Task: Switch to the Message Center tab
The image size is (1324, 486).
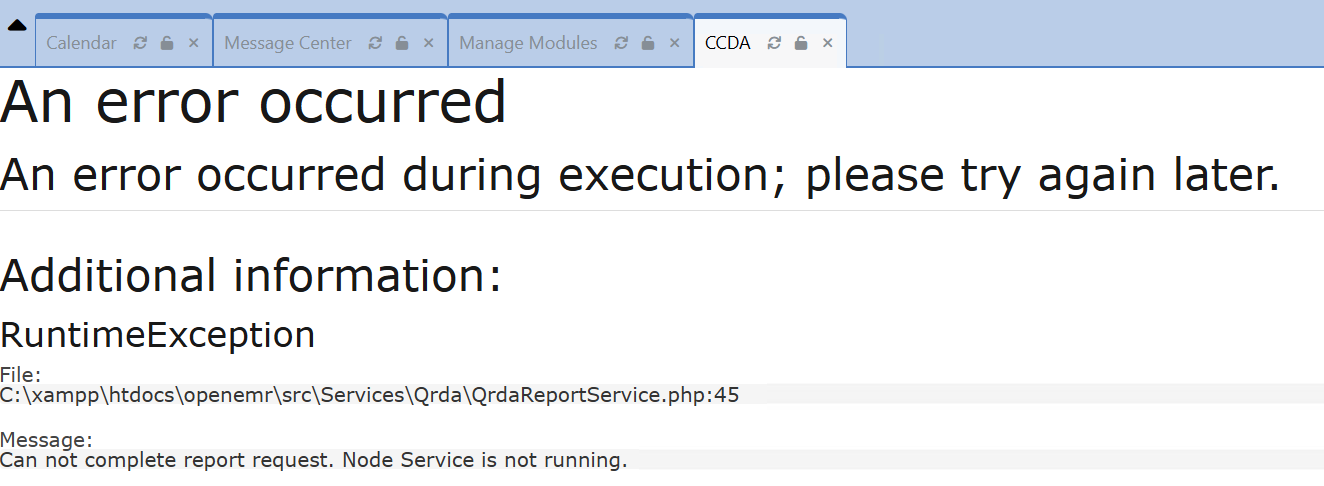Action: (288, 43)
